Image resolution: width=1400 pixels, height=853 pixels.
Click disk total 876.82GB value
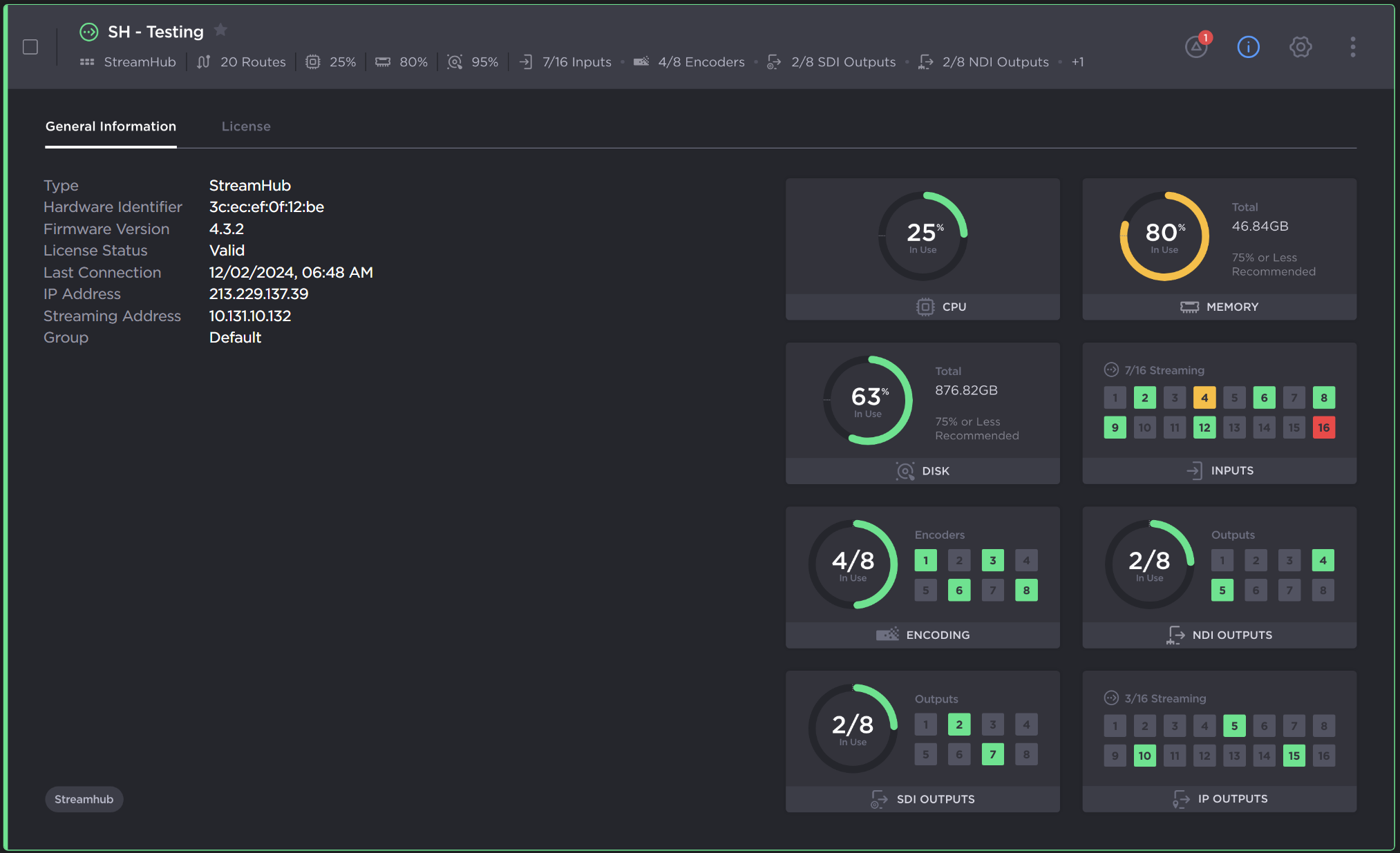pyautogui.click(x=967, y=390)
